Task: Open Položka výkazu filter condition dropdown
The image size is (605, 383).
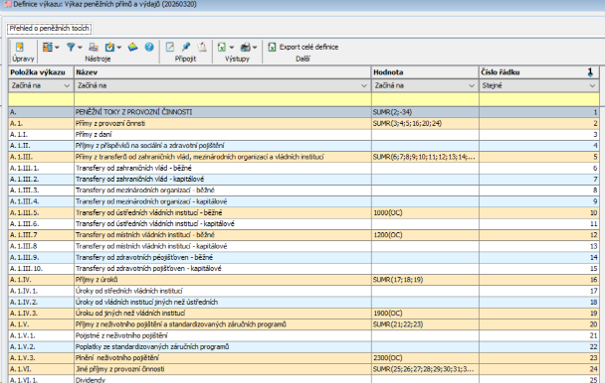Action: point(67,86)
